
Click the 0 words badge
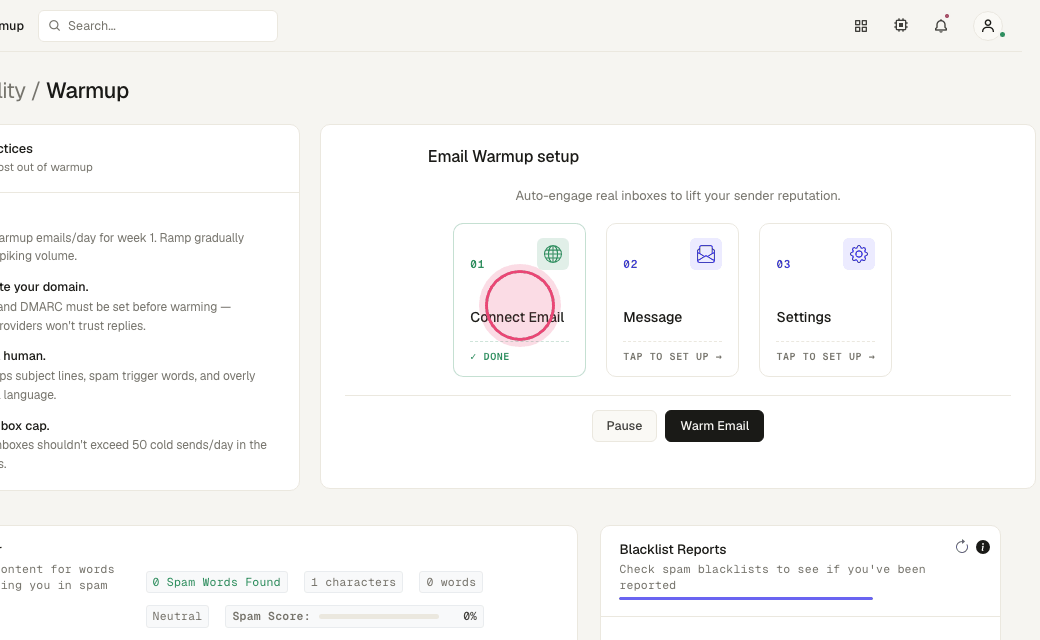451,582
